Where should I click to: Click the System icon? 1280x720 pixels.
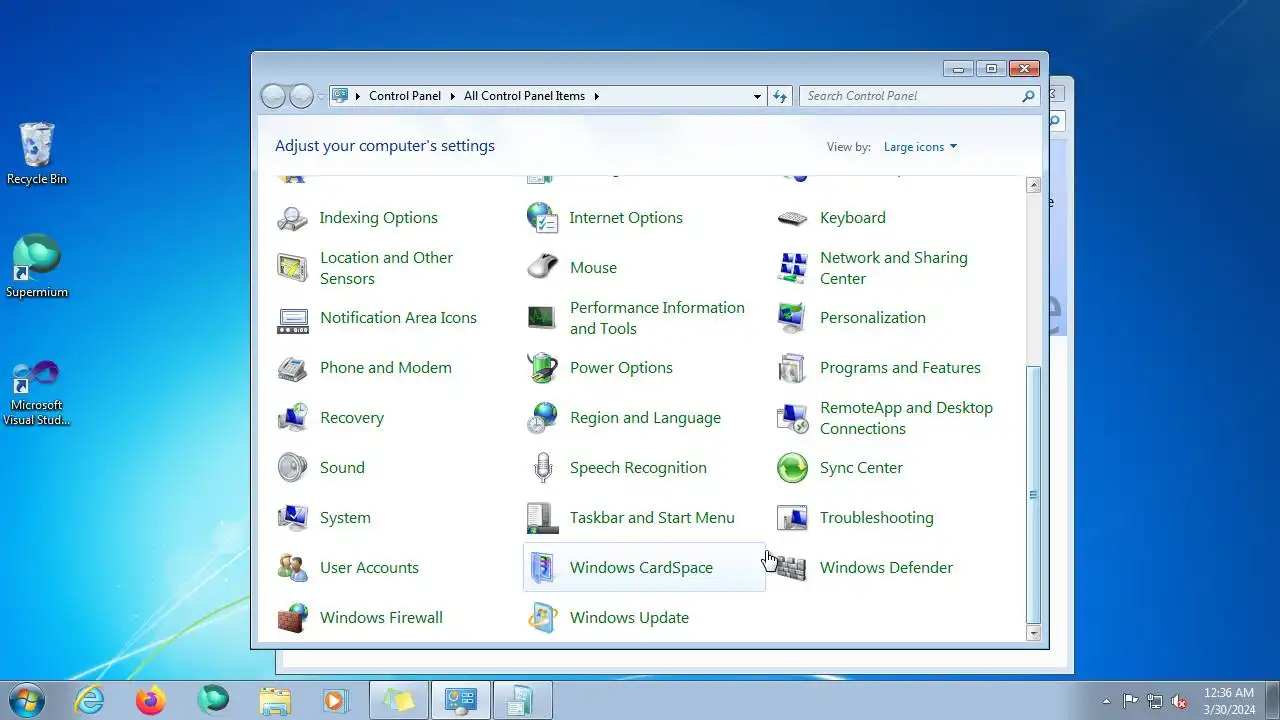coord(293,518)
